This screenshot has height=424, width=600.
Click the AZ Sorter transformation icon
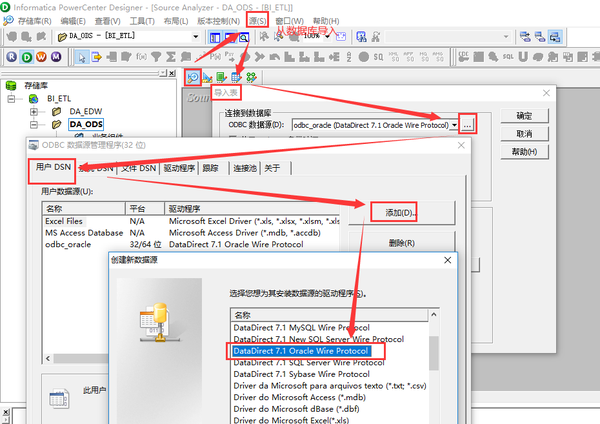point(349,57)
